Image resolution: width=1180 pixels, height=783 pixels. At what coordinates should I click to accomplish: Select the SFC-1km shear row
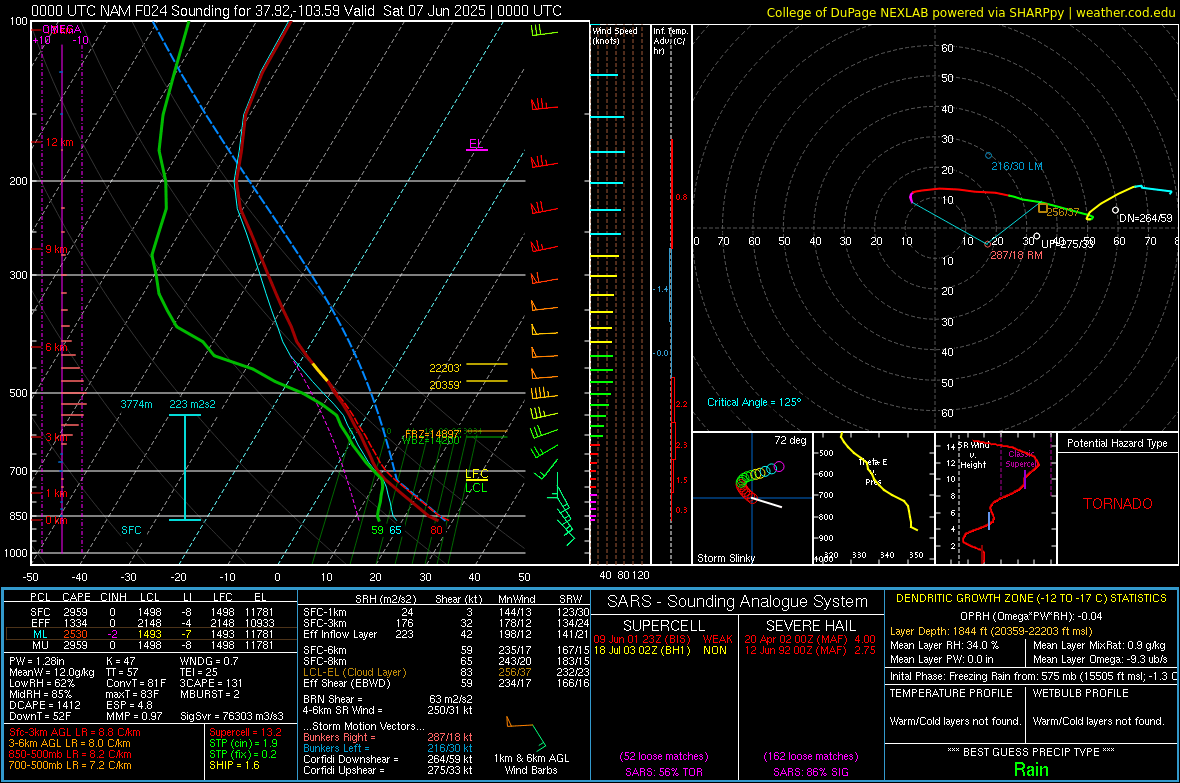click(446, 612)
